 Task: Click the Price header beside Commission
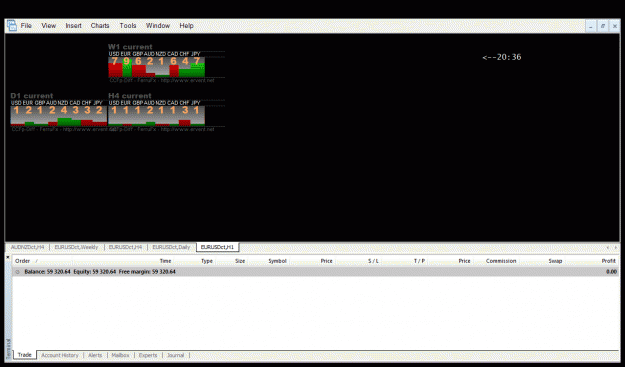[464, 261]
